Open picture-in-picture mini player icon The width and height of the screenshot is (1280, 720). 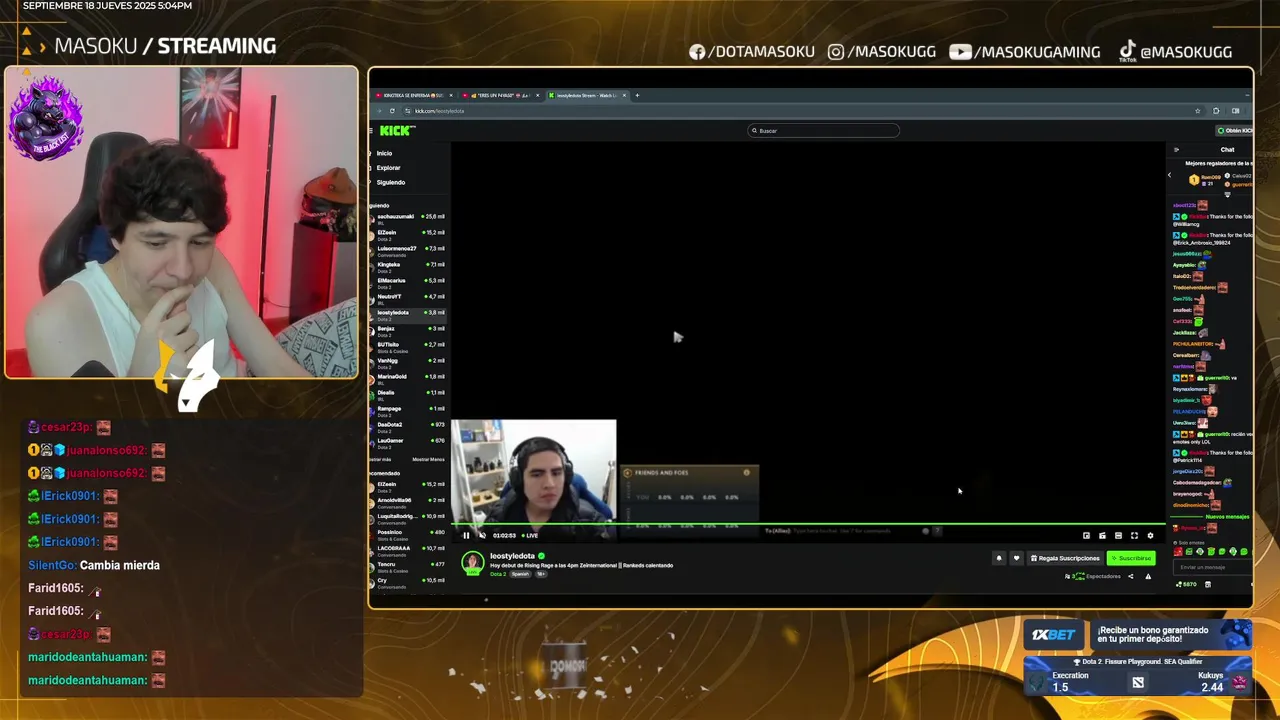point(1086,535)
